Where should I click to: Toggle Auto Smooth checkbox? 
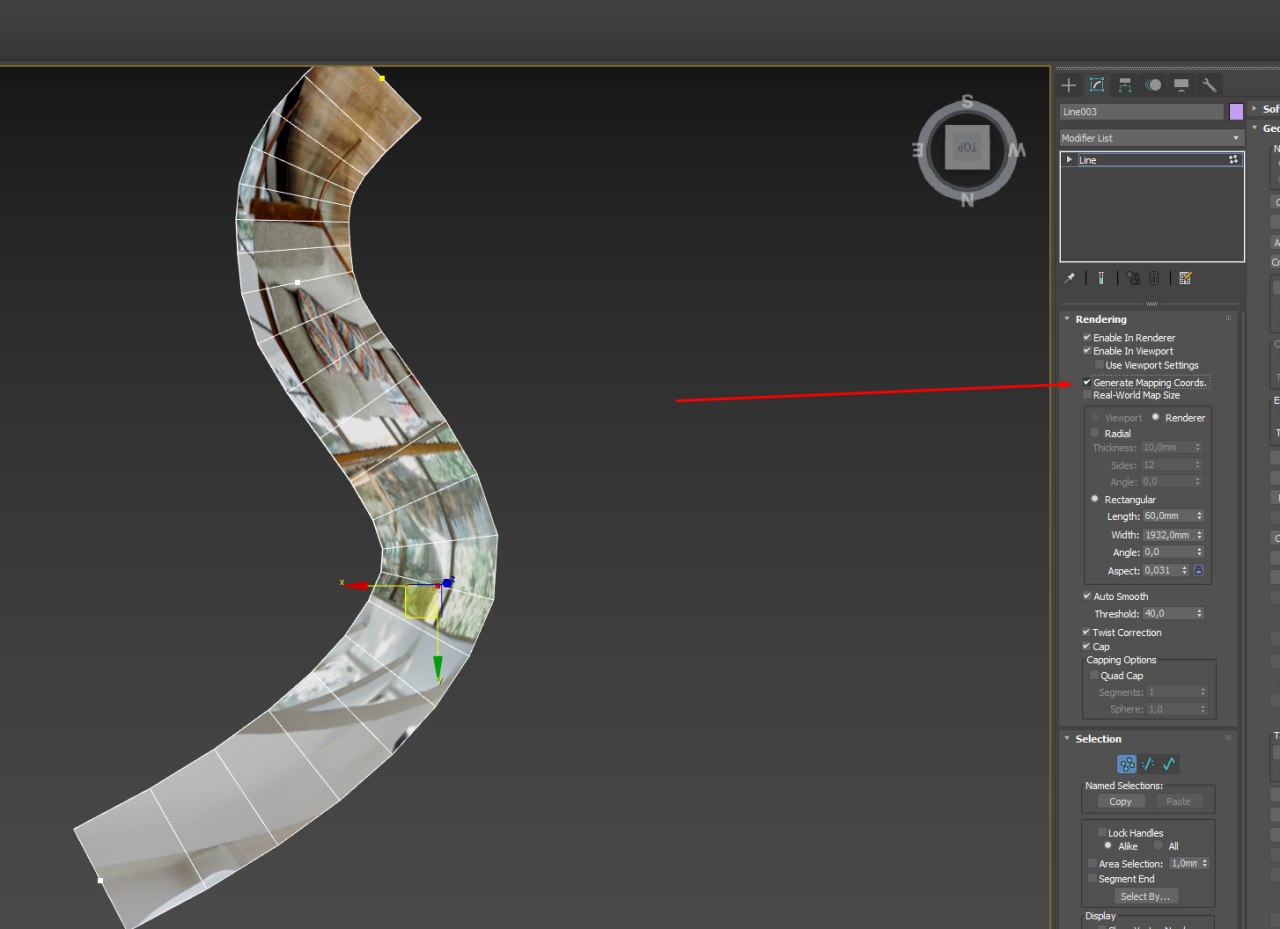1087,596
